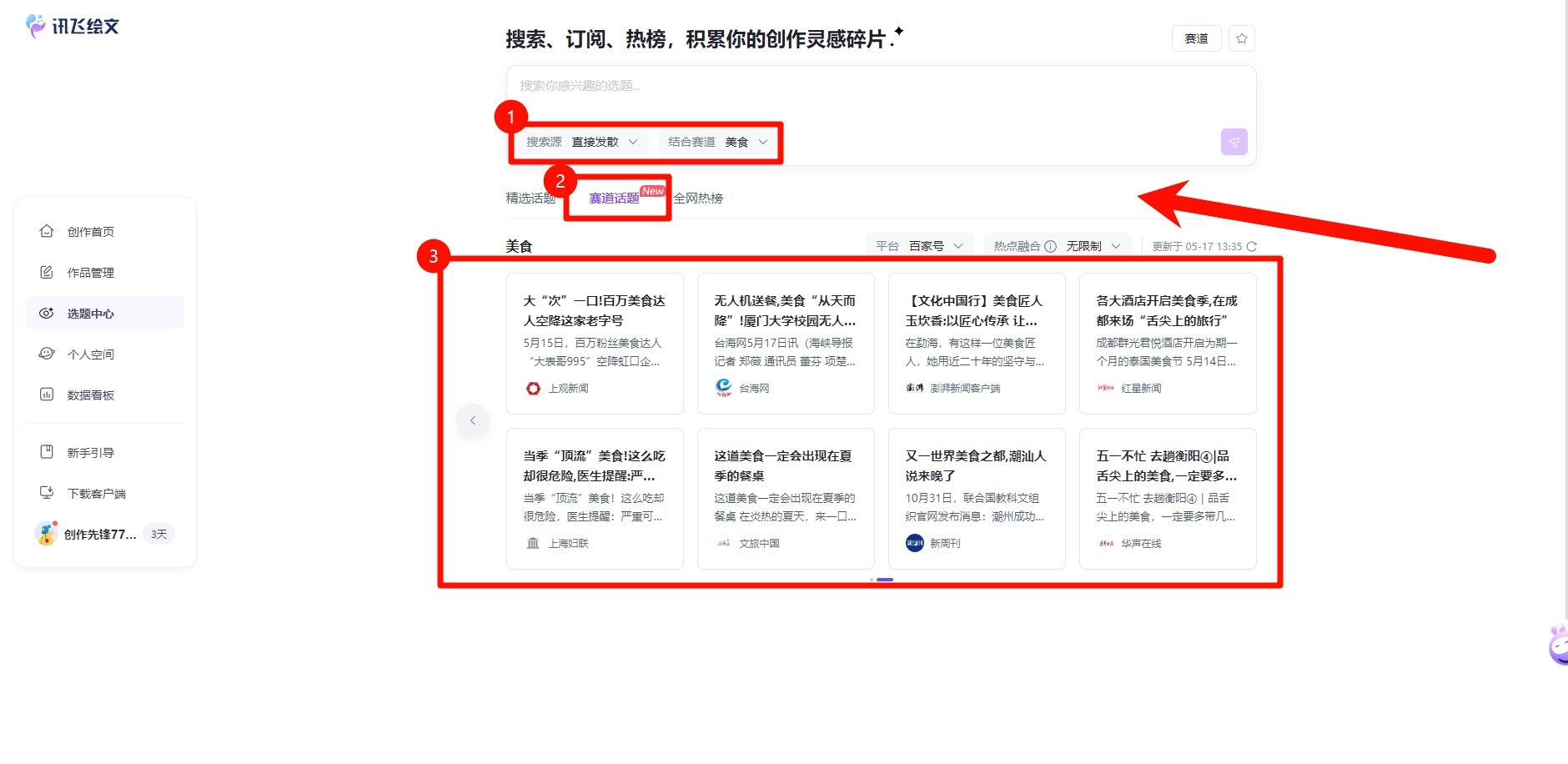Screen dimensions: 1568x764
Task: Click the 作品管理 edit icon
Action: (47, 272)
